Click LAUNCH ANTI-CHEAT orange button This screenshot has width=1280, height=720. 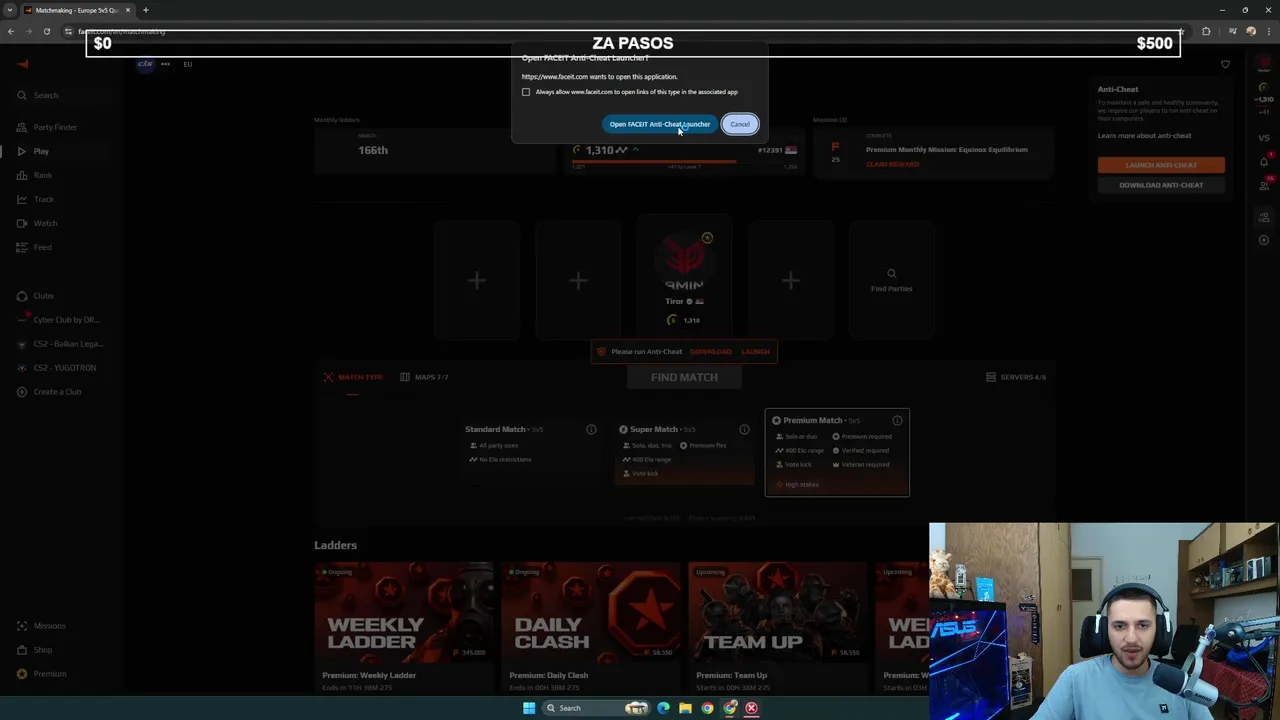point(1161,165)
